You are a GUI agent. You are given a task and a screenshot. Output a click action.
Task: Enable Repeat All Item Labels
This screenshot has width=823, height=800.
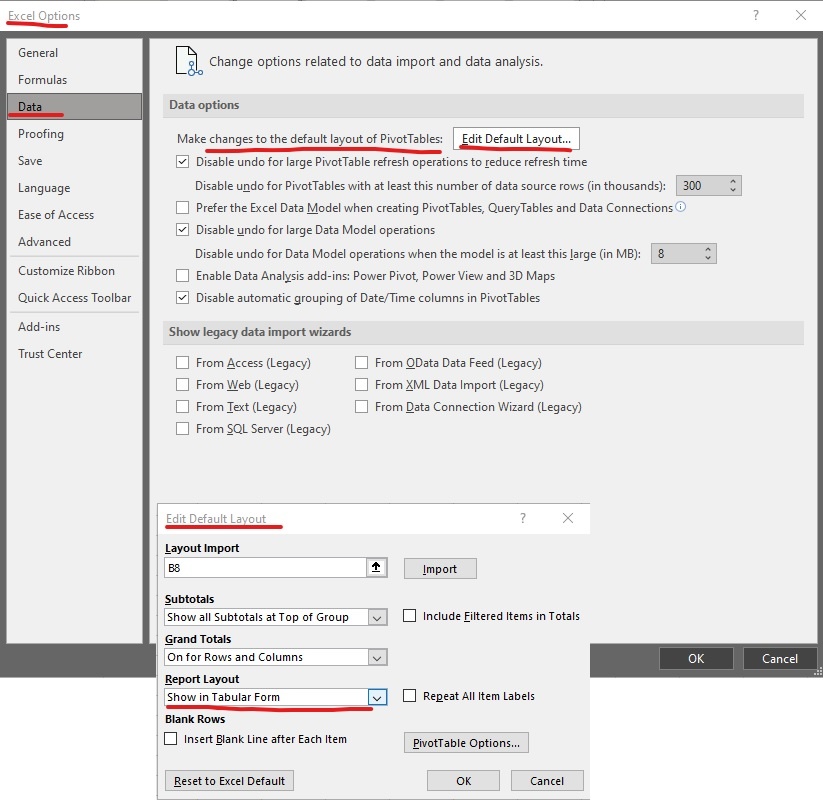coord(409,696)
